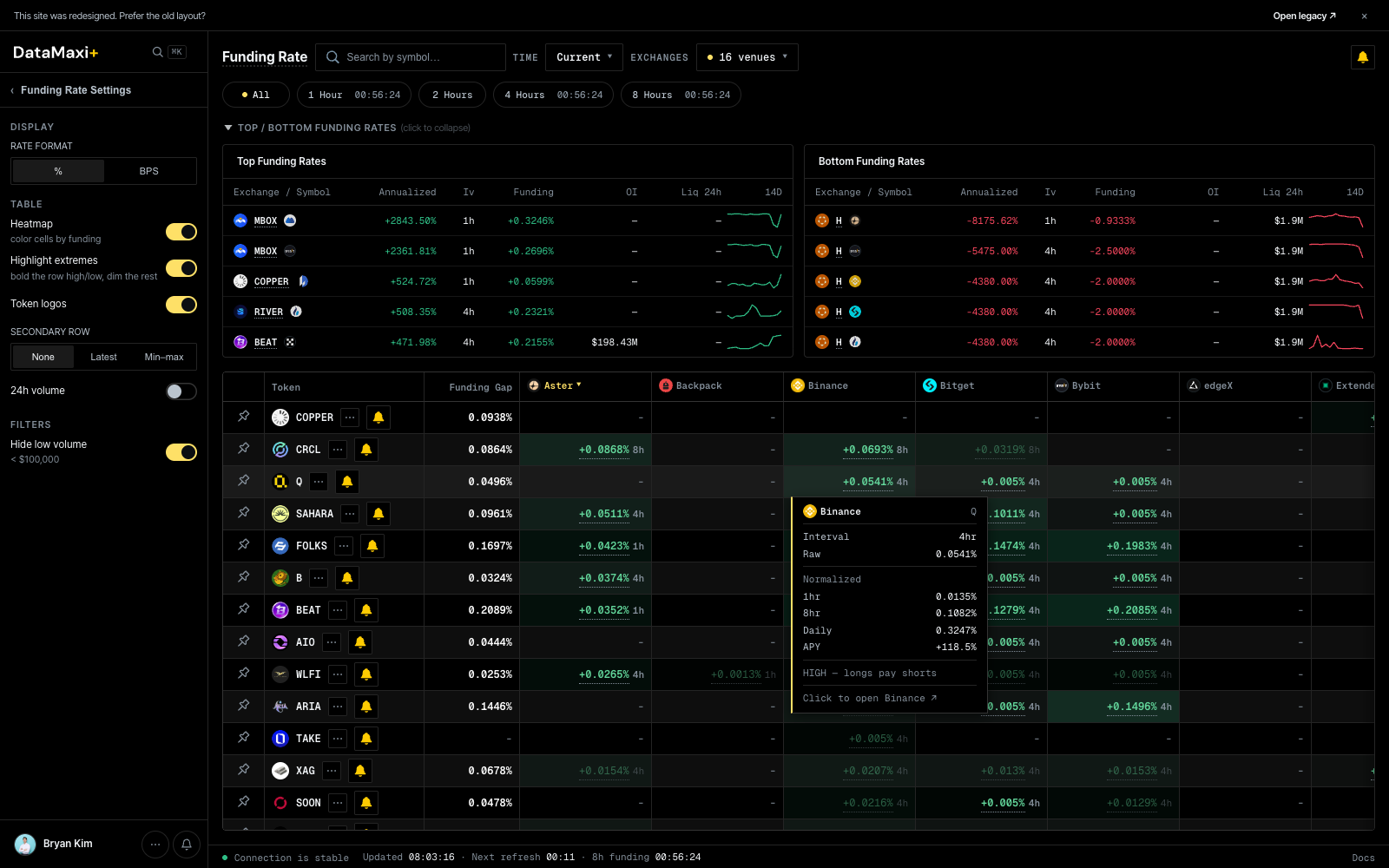1389x868 pixels.
Task: Open the user menu ellipsis beside Bryan Kim
Action: (x=155, y=844)
